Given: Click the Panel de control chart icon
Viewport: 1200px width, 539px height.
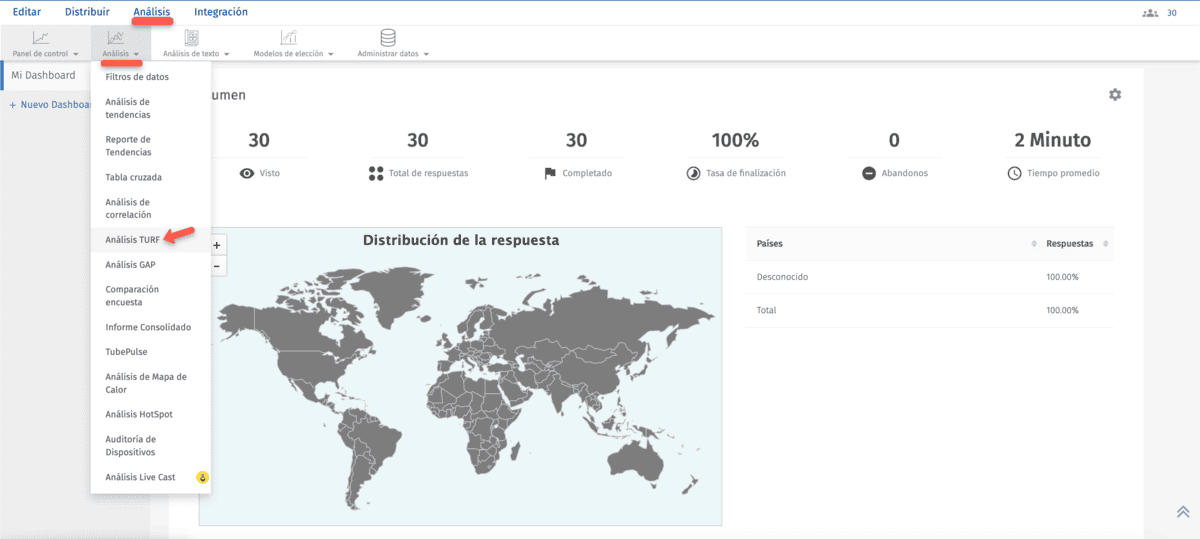Looking at the screenshot, I should [x=40, y=37].
